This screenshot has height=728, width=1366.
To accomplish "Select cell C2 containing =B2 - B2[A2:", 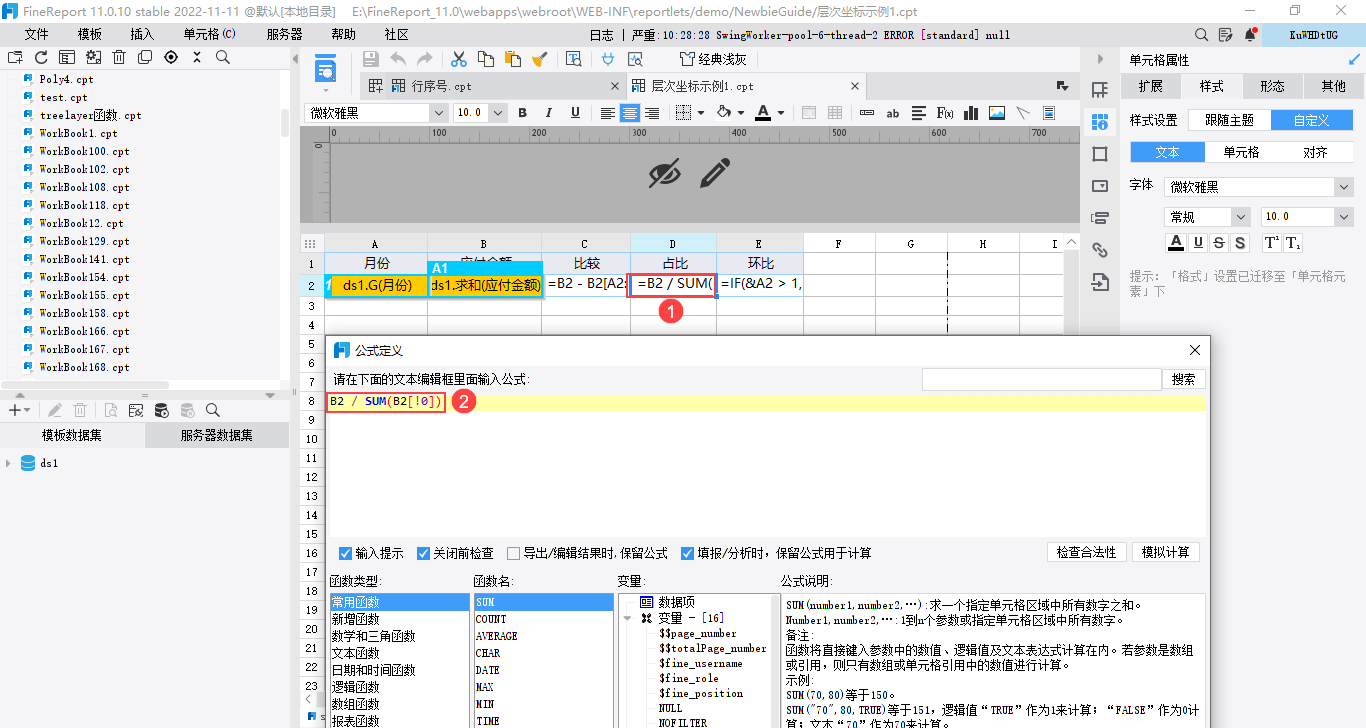I will click(x=586, y=285).
